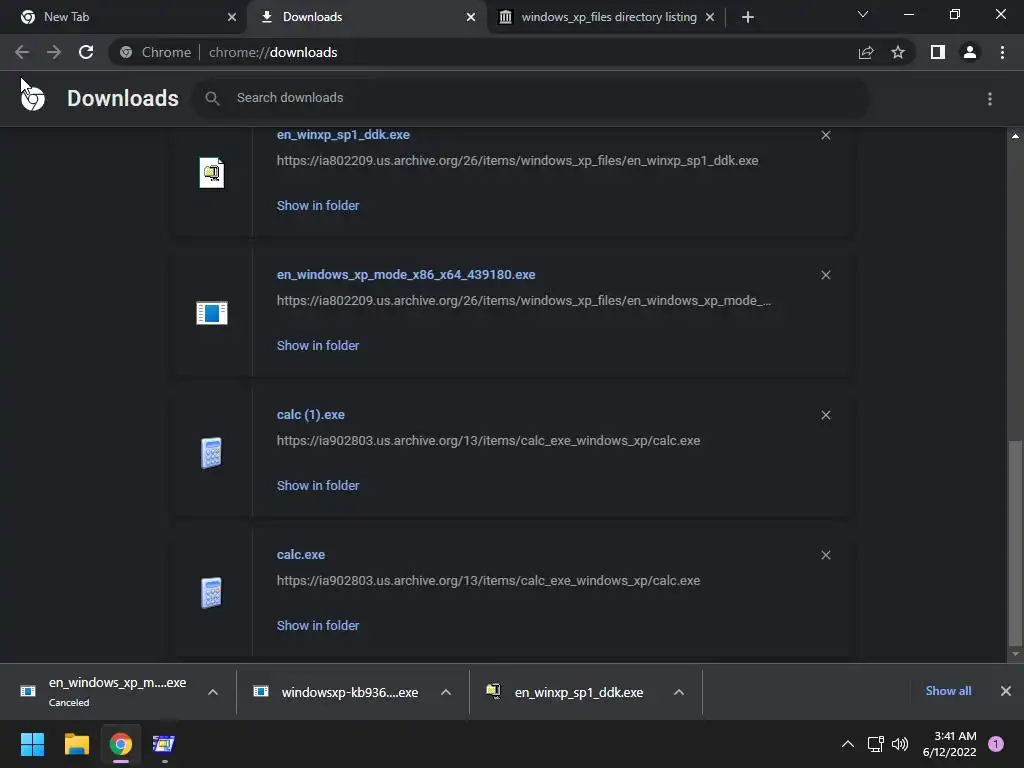Bookmark this tab with the star icon
1024x768 pixels.
(898, 52)
